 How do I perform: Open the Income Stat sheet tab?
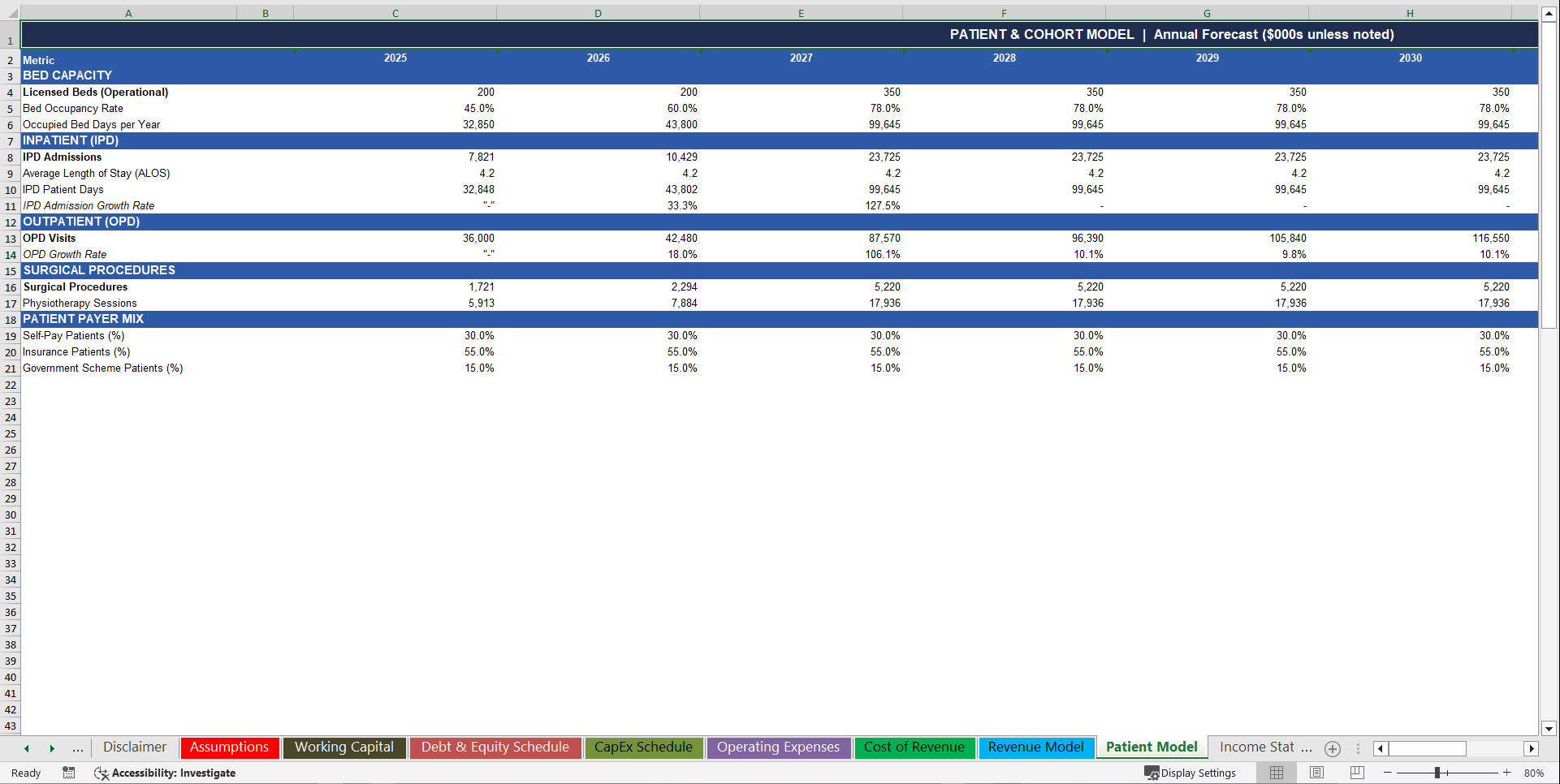[x=1264, y=747]
